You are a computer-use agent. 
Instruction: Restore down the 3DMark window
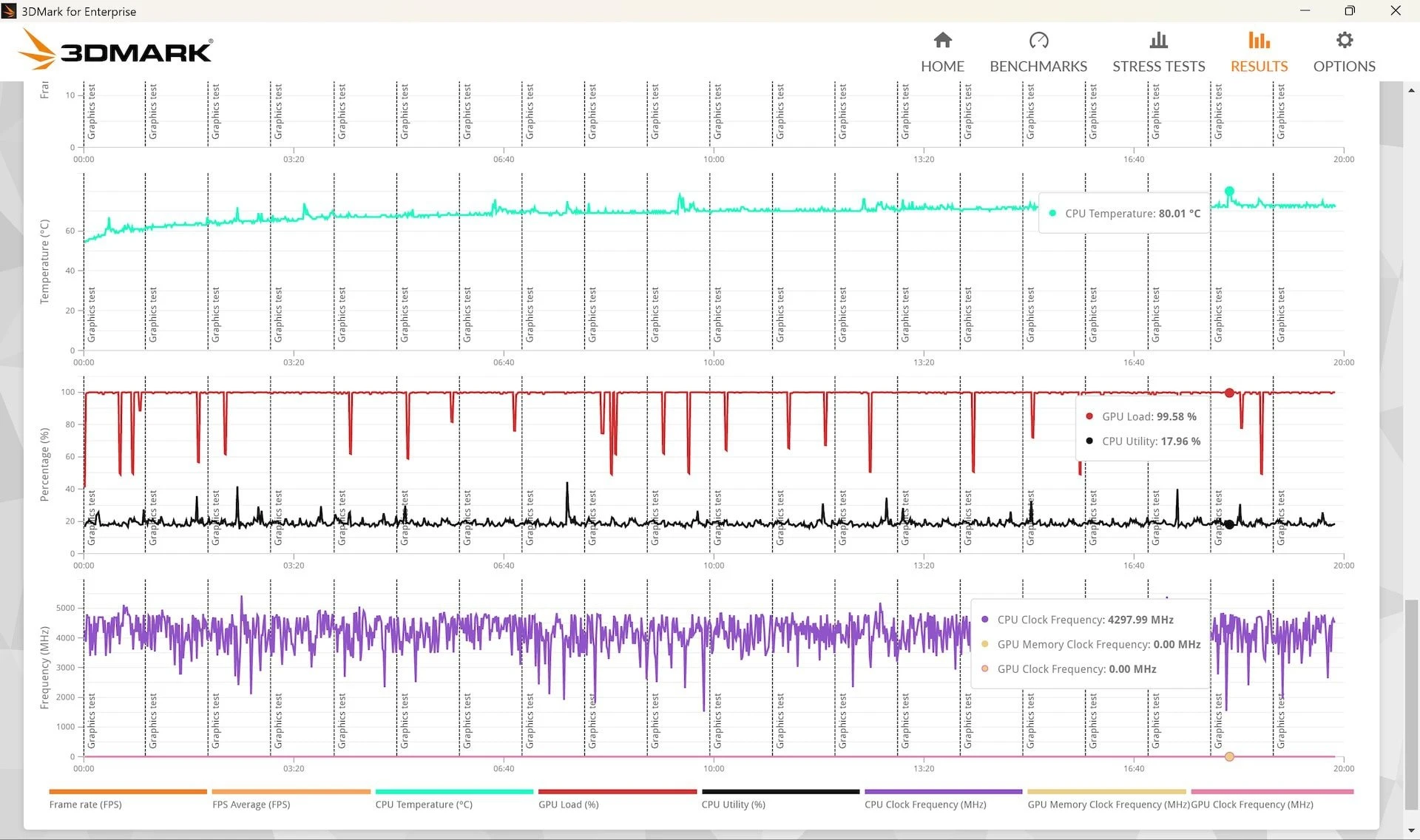(x=1350, y=10)
